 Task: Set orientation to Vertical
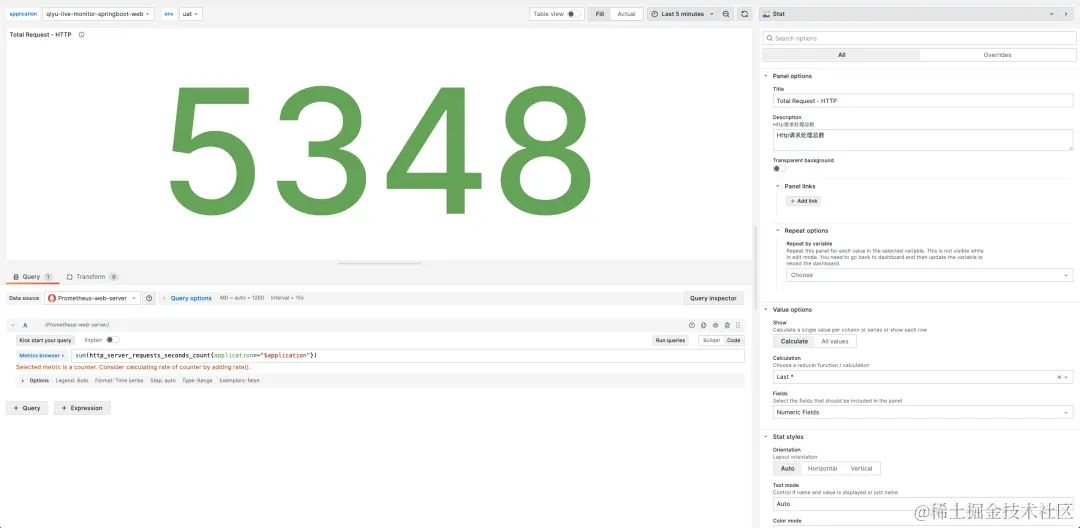click(x=861, y=468)
